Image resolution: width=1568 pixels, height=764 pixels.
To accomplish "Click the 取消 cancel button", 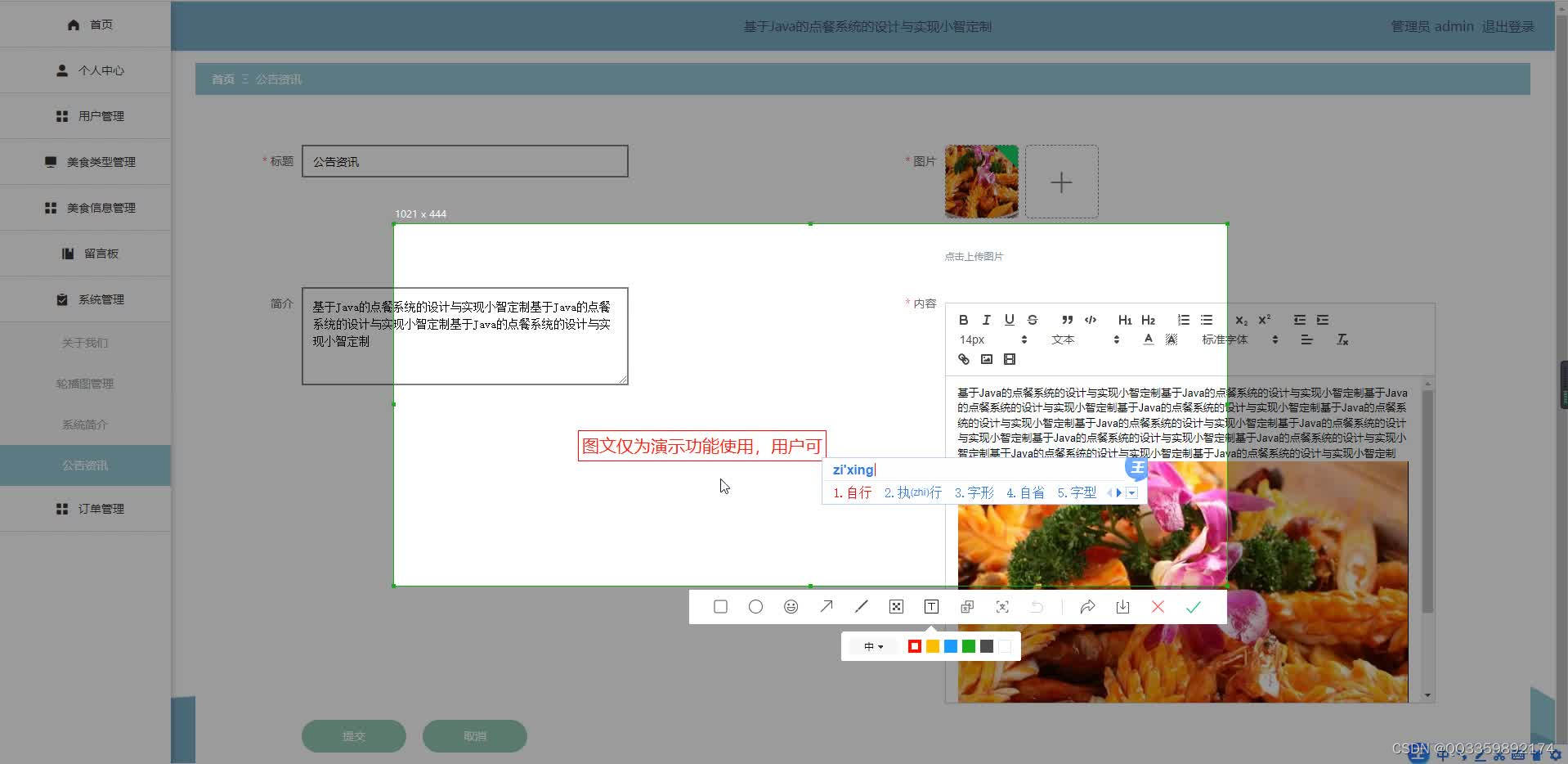I will [475, 736].
